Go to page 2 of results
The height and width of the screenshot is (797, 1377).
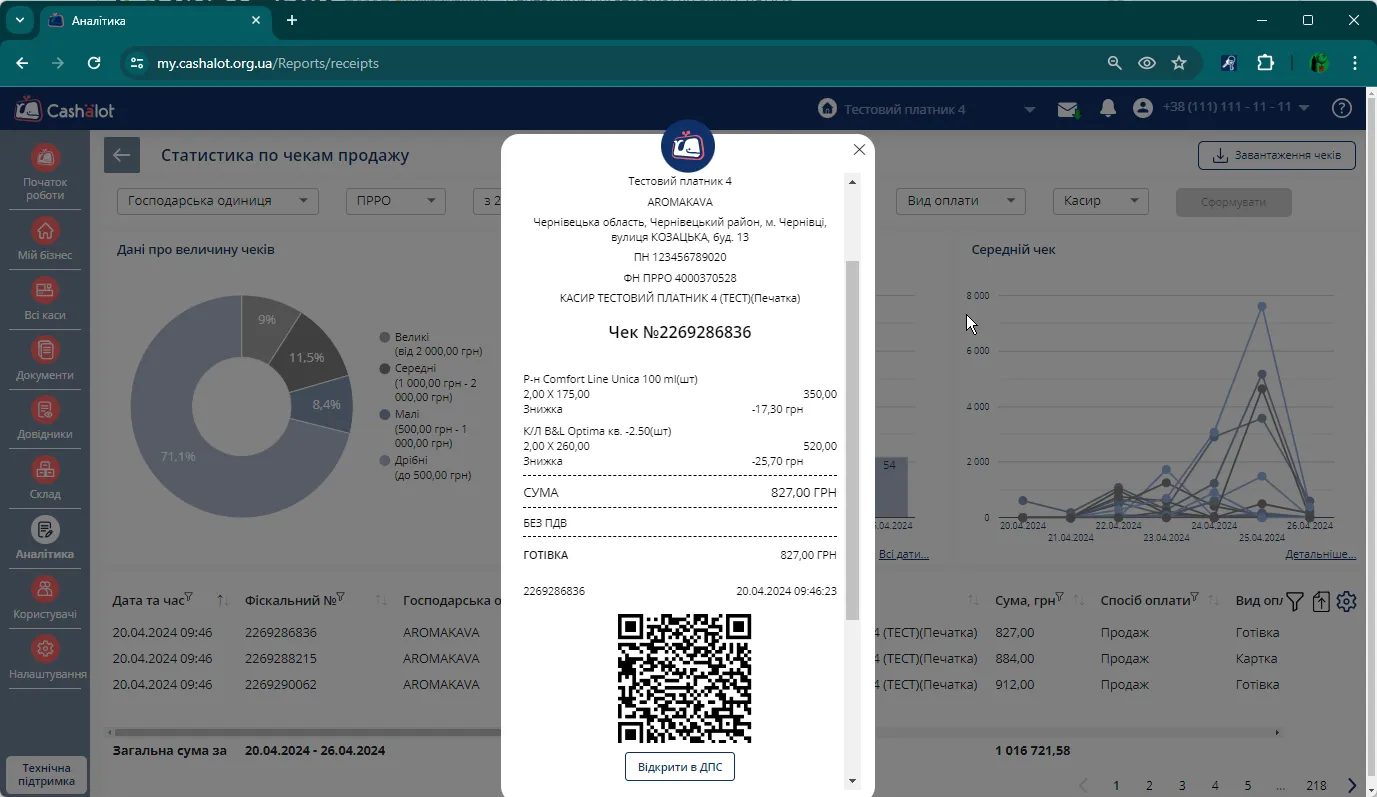point(1149,786)
